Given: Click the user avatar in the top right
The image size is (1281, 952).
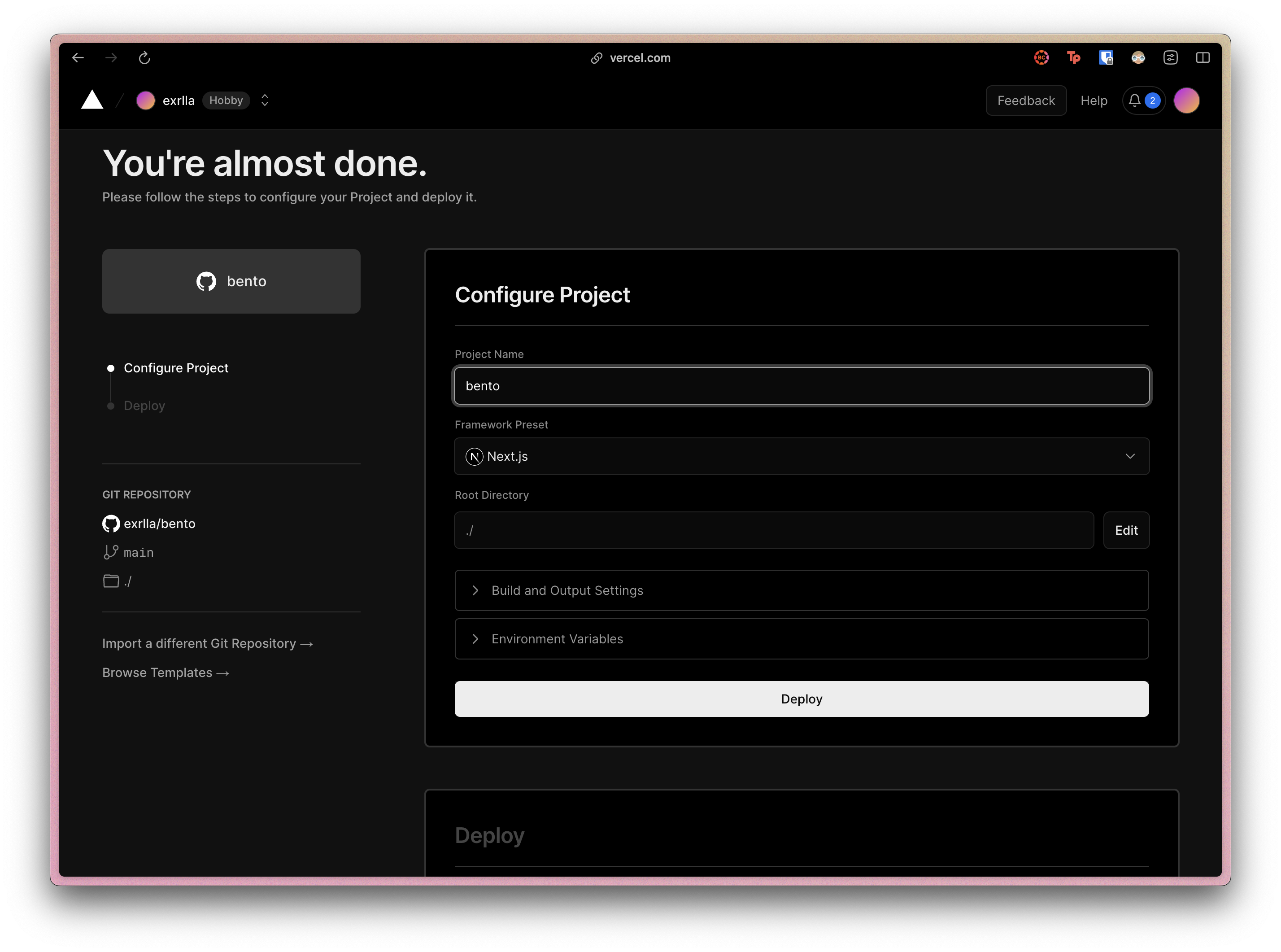Looking at the screenshot, I should click(1187, 100).
